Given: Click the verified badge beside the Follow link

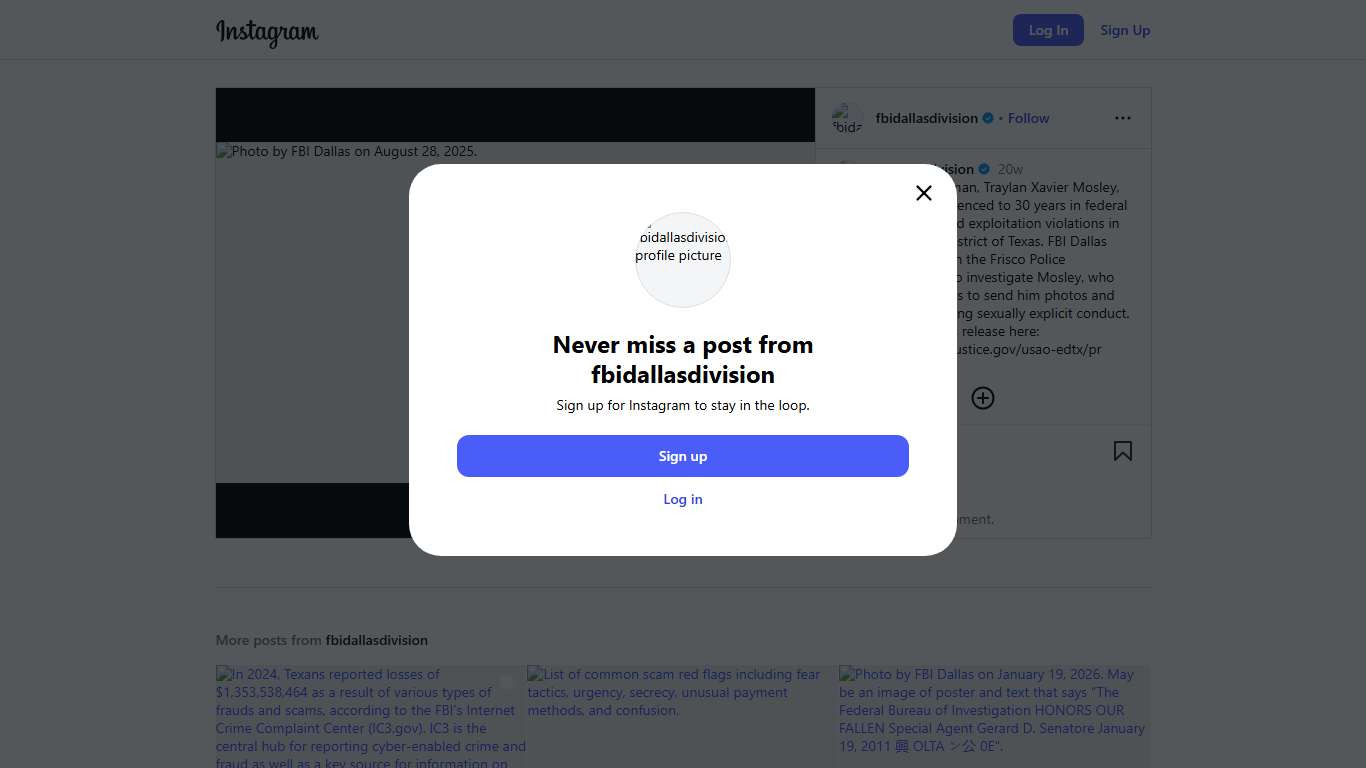Looking at the screenshot, I should (x=988, y=118).
